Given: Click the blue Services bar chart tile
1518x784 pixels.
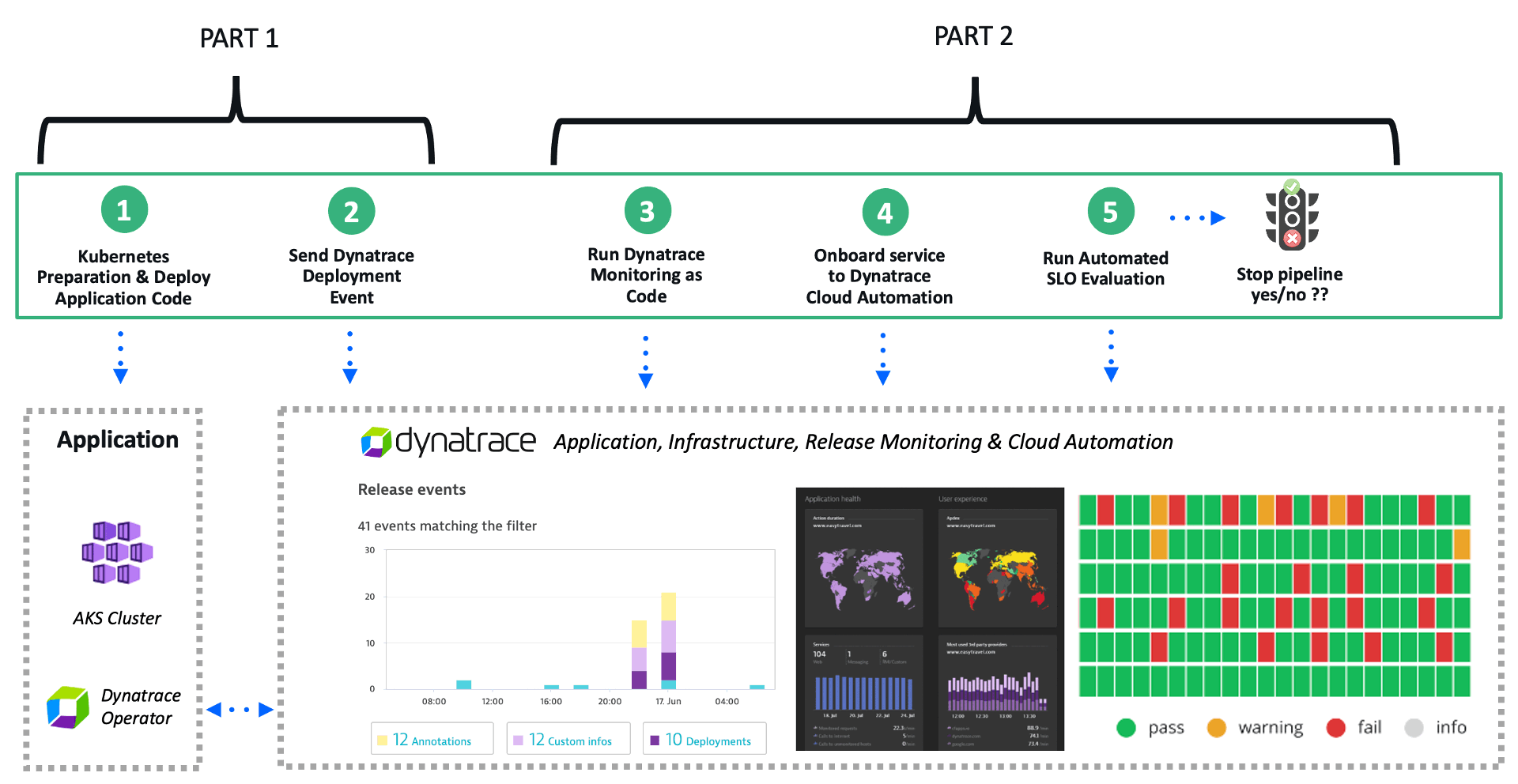Looking at the screenshot, I should coord(864,691).
